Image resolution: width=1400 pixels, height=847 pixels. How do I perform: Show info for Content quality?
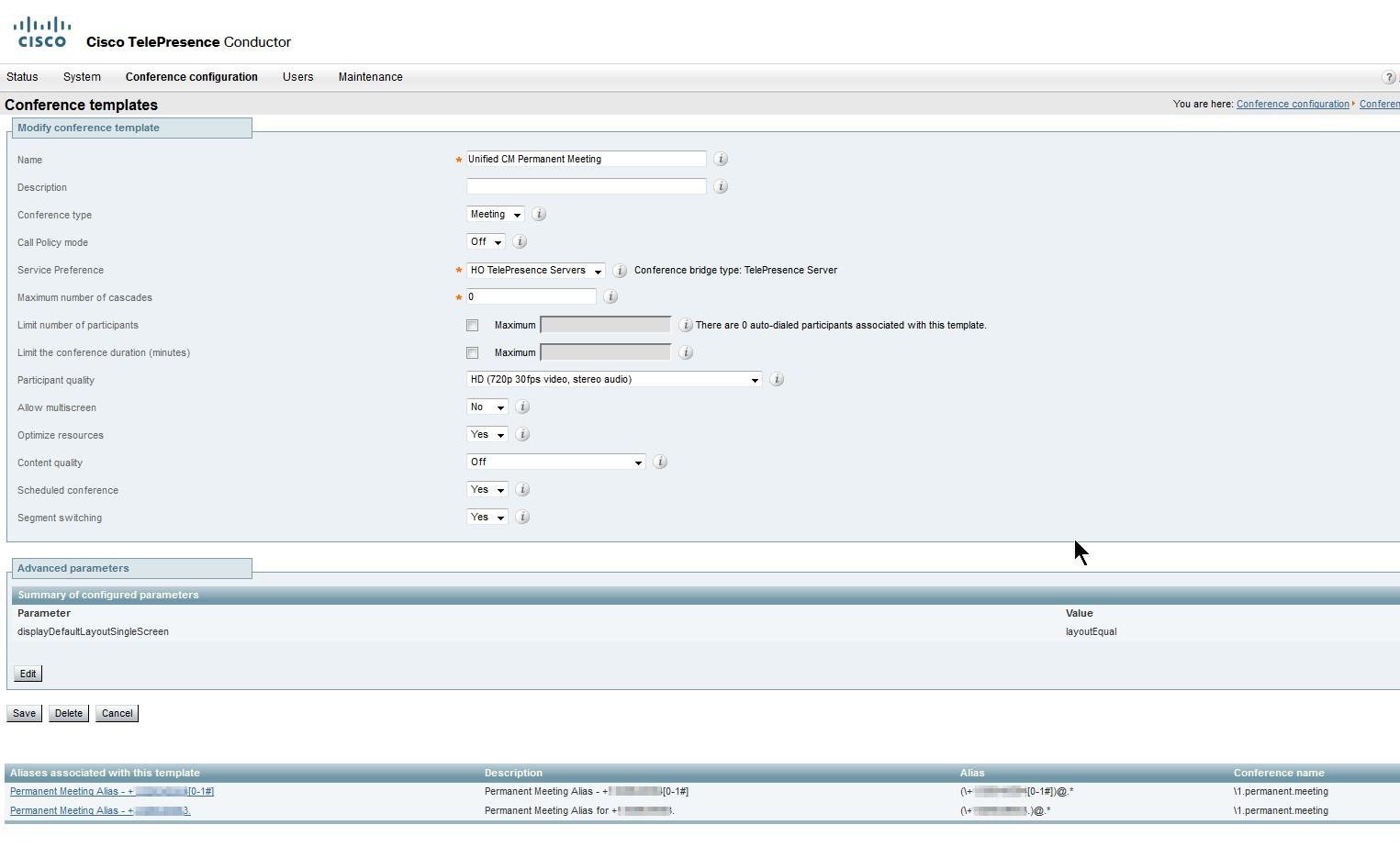tap(659, 463)
